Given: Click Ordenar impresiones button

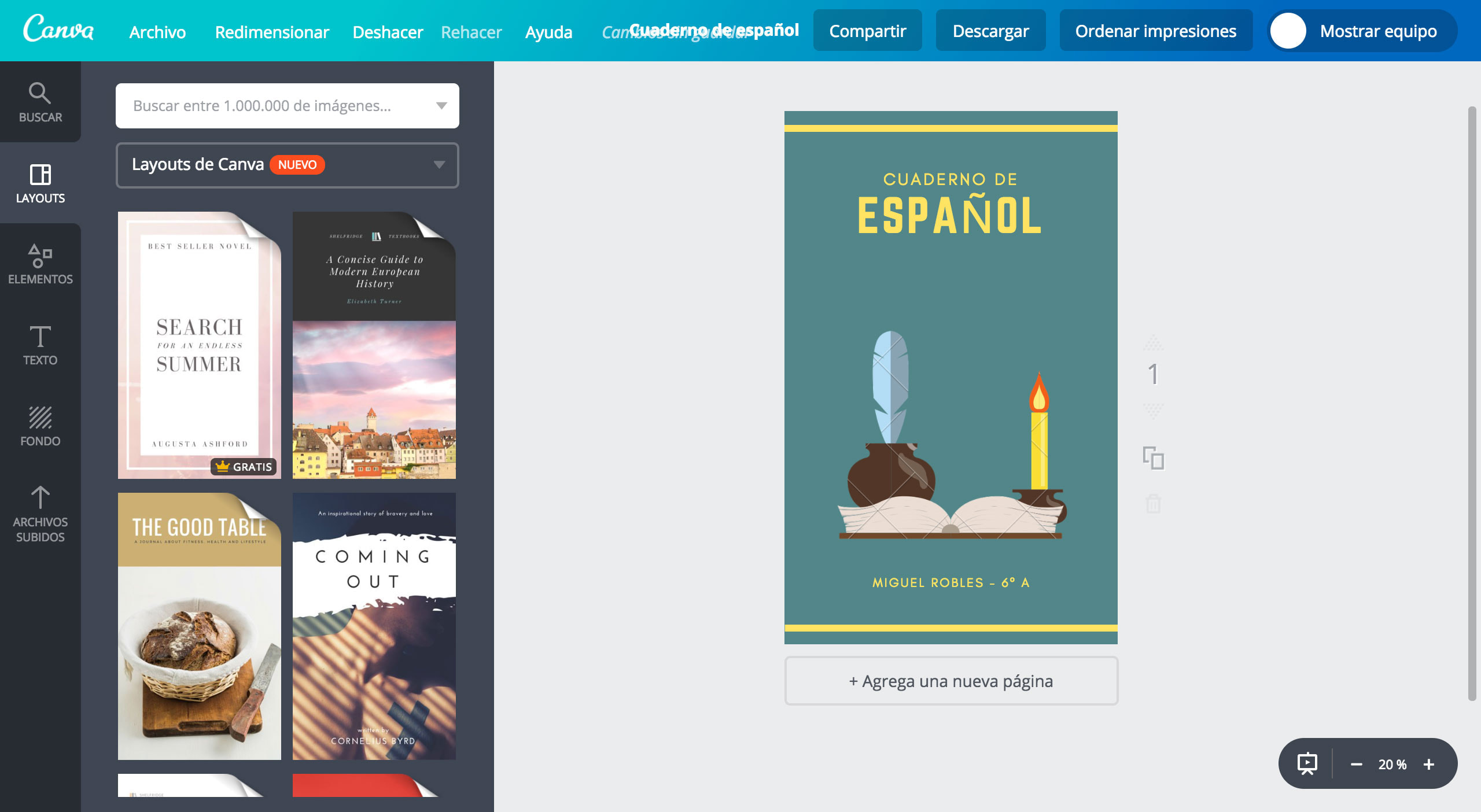Looking at the screenshot, I should [1155, 31].
